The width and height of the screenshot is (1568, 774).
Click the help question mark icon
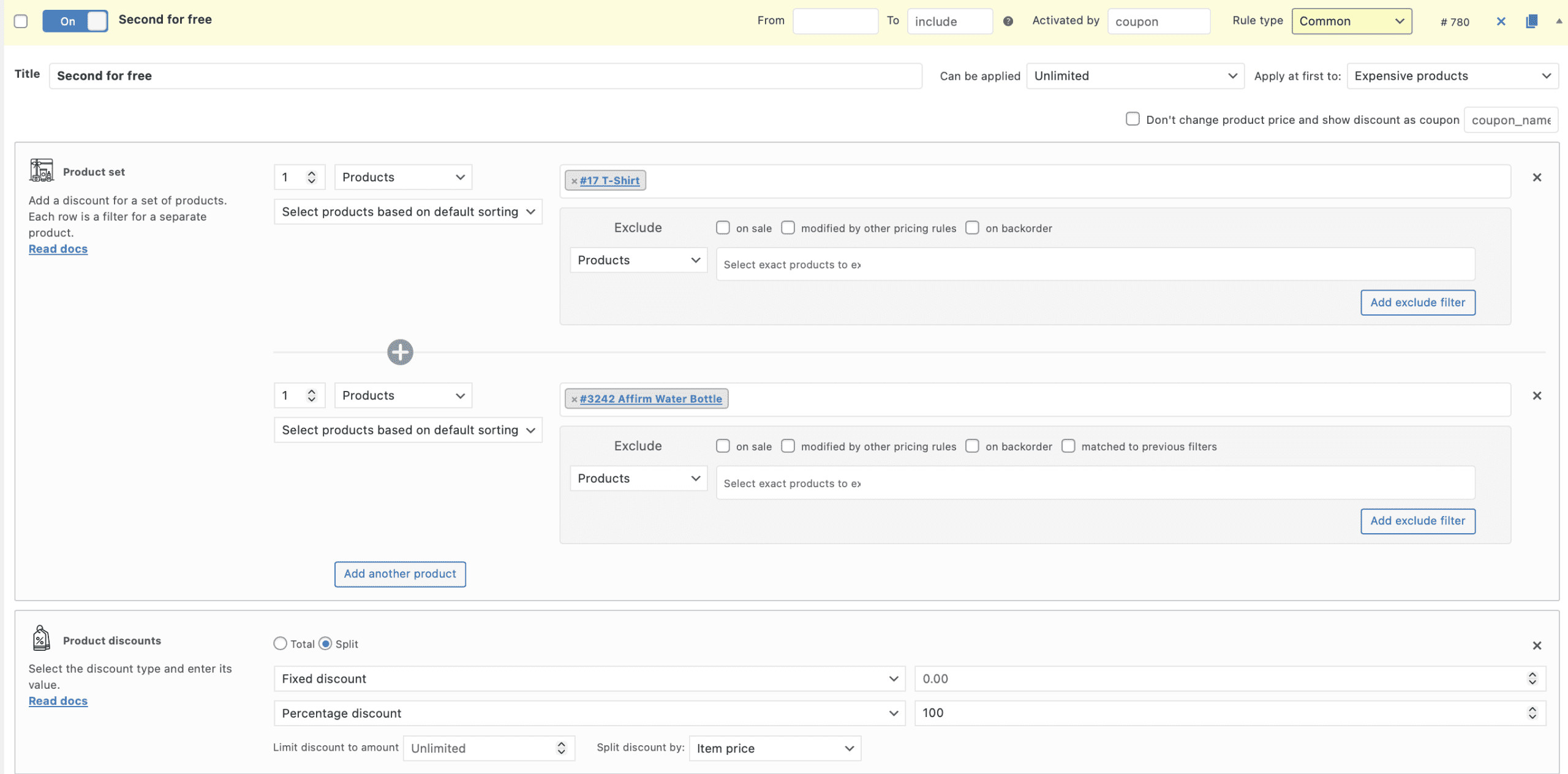(1008, 21)
